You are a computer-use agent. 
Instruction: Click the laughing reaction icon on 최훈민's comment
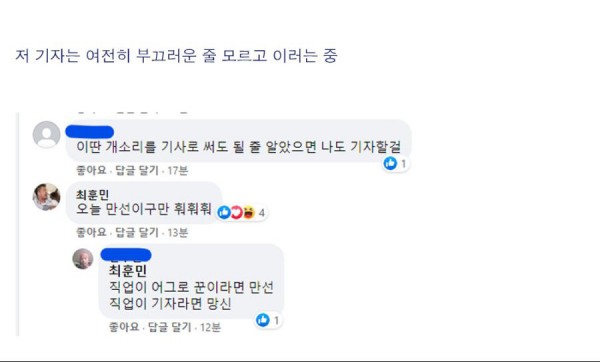[248, 212]
